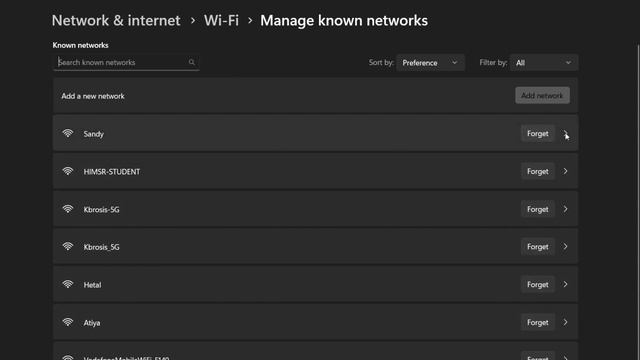The height and width of the screenshot is (360, 640).
Task: Forget the Kbrosis-5G network
Action: coord(538,209)
